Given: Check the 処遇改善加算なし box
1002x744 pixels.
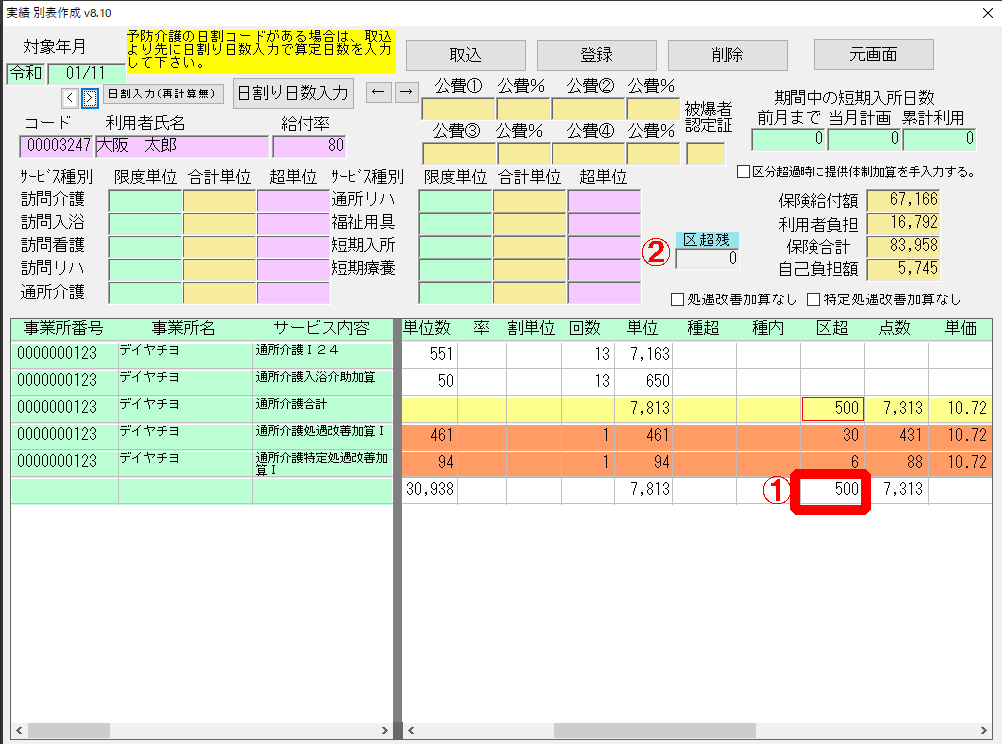Looking at the screenshot, I should pyautogui.click(x=679, y=299).
